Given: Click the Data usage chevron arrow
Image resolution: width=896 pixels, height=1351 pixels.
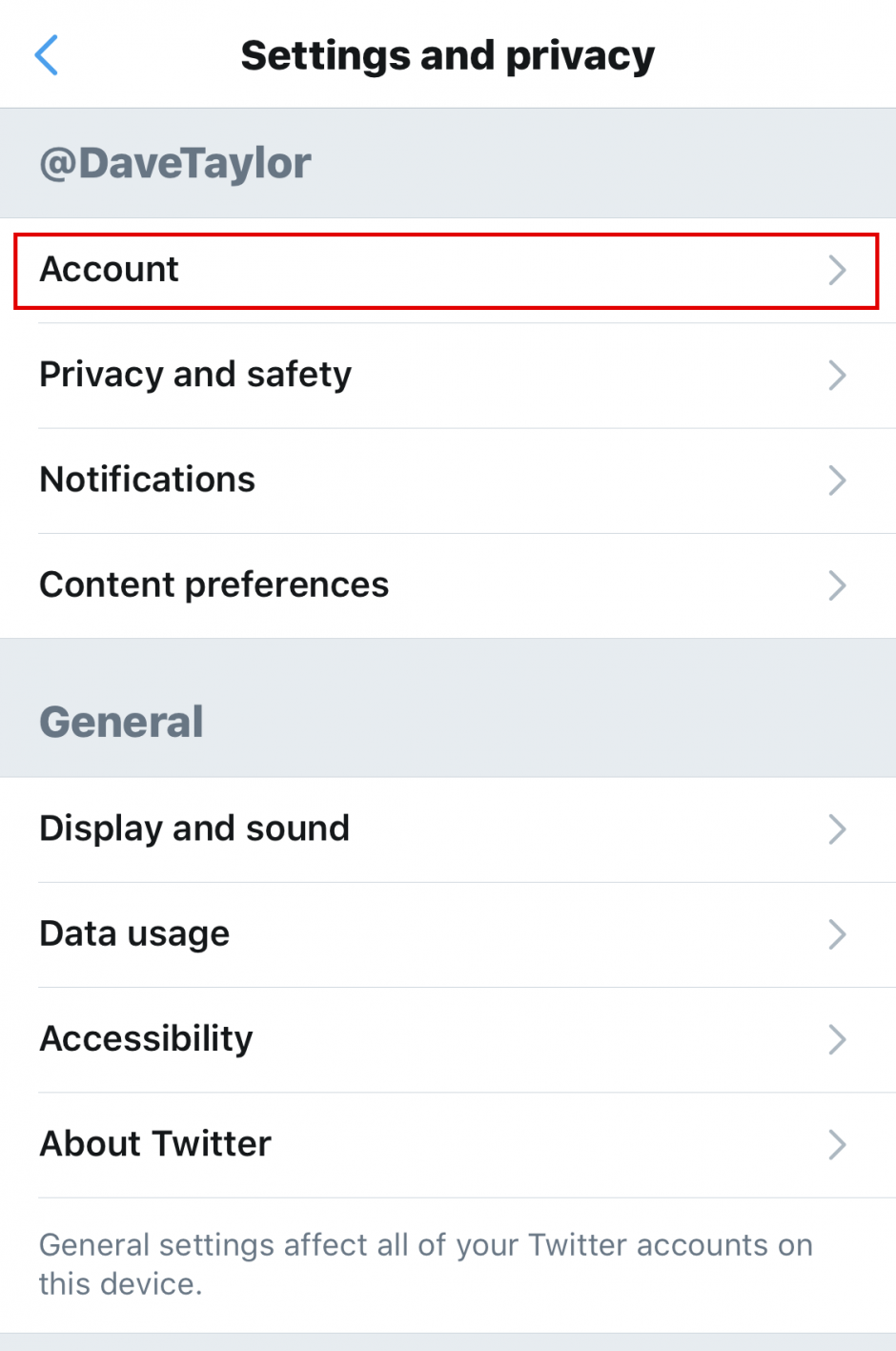Looking at the screenshot, I should tap(837, 934).
